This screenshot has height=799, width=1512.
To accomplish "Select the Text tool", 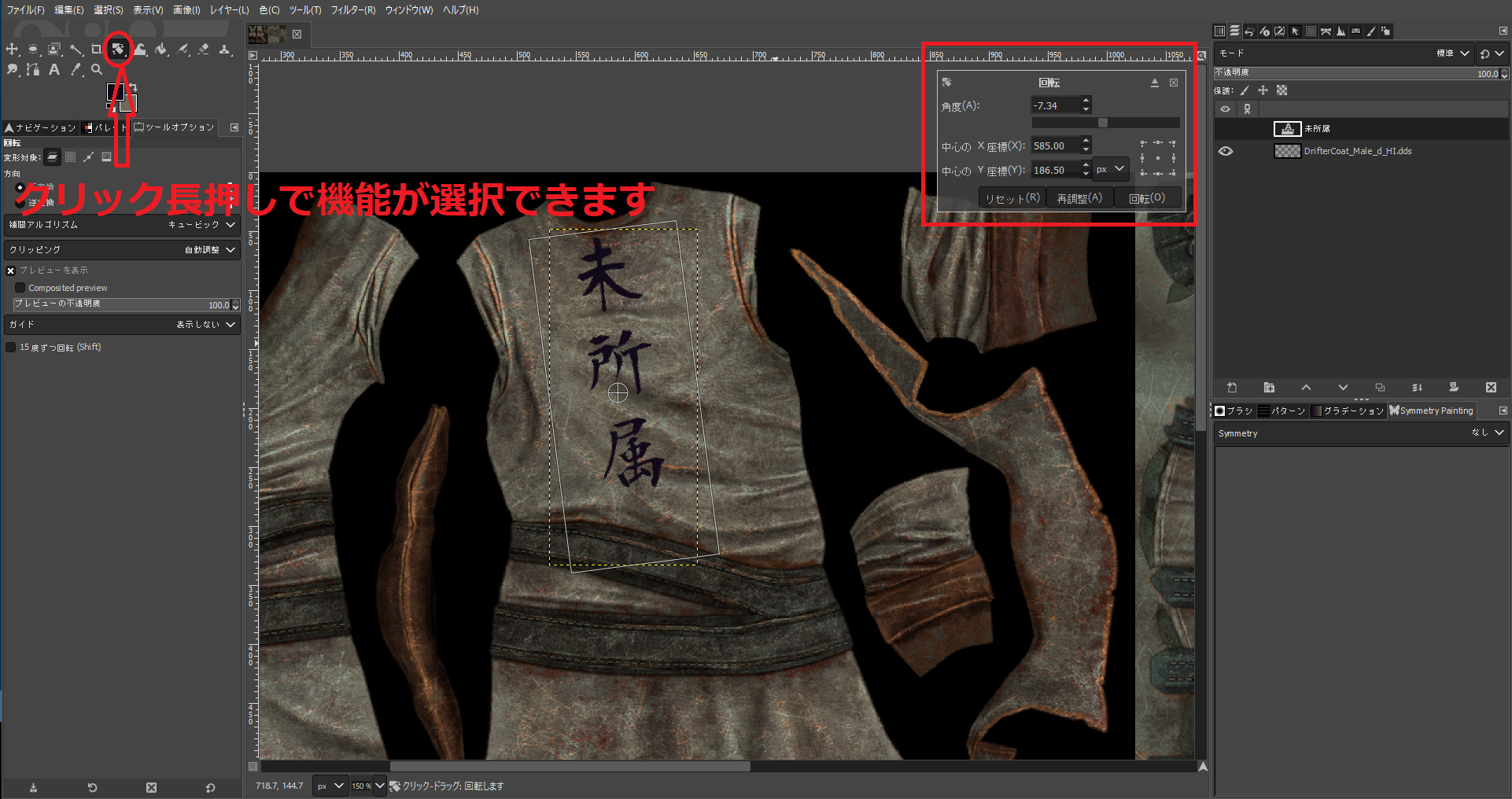I will 54,69.
